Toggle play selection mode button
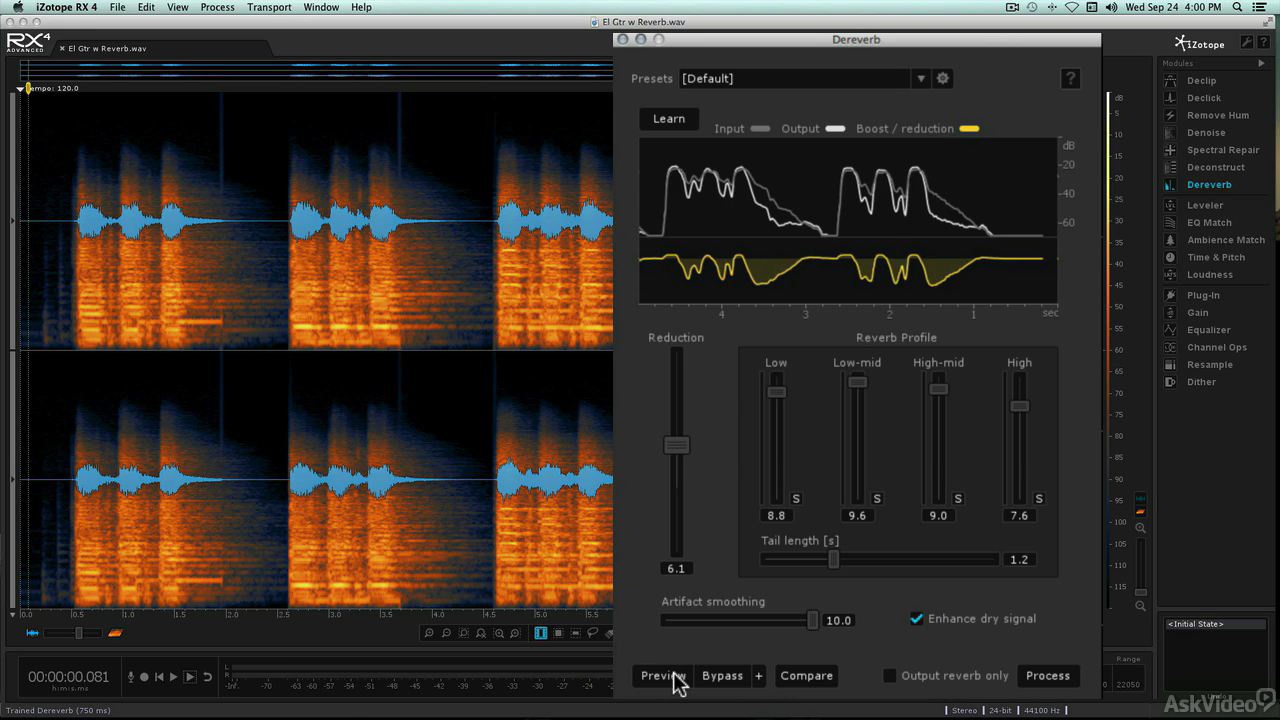The width and height of the screenshot is (1280, 720). [x=190, y=677]
